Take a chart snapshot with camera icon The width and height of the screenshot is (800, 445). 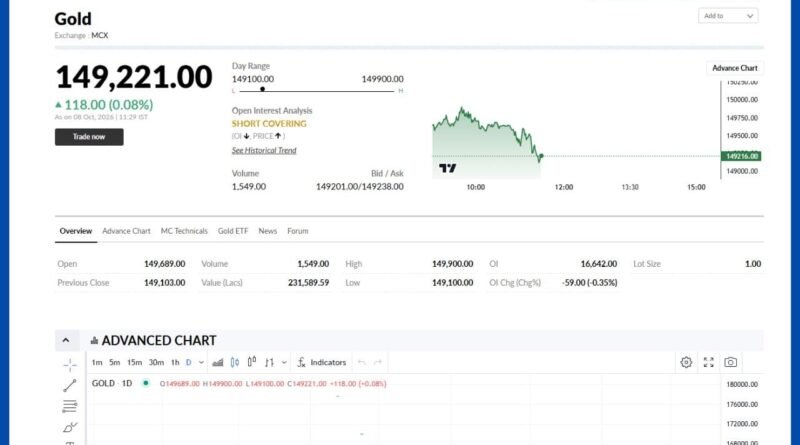tap(731, 362)
